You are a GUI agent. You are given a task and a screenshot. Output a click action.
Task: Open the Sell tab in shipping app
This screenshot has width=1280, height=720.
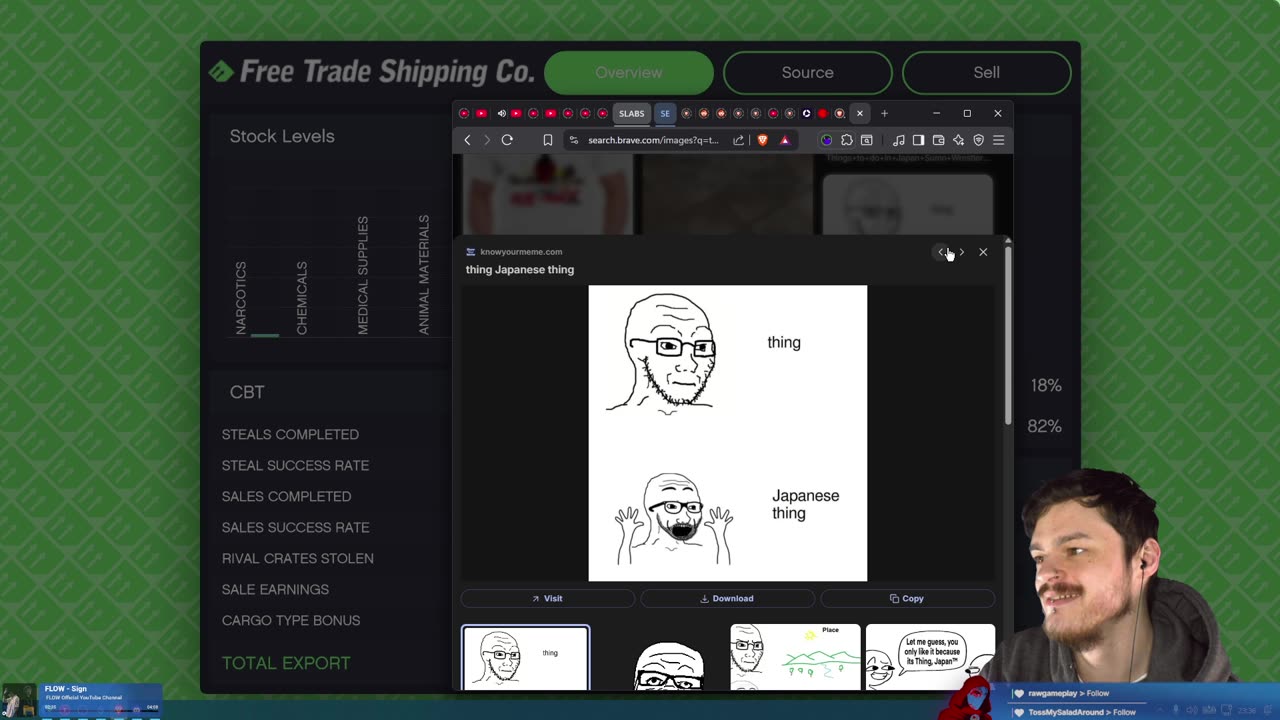pos(987,72)
